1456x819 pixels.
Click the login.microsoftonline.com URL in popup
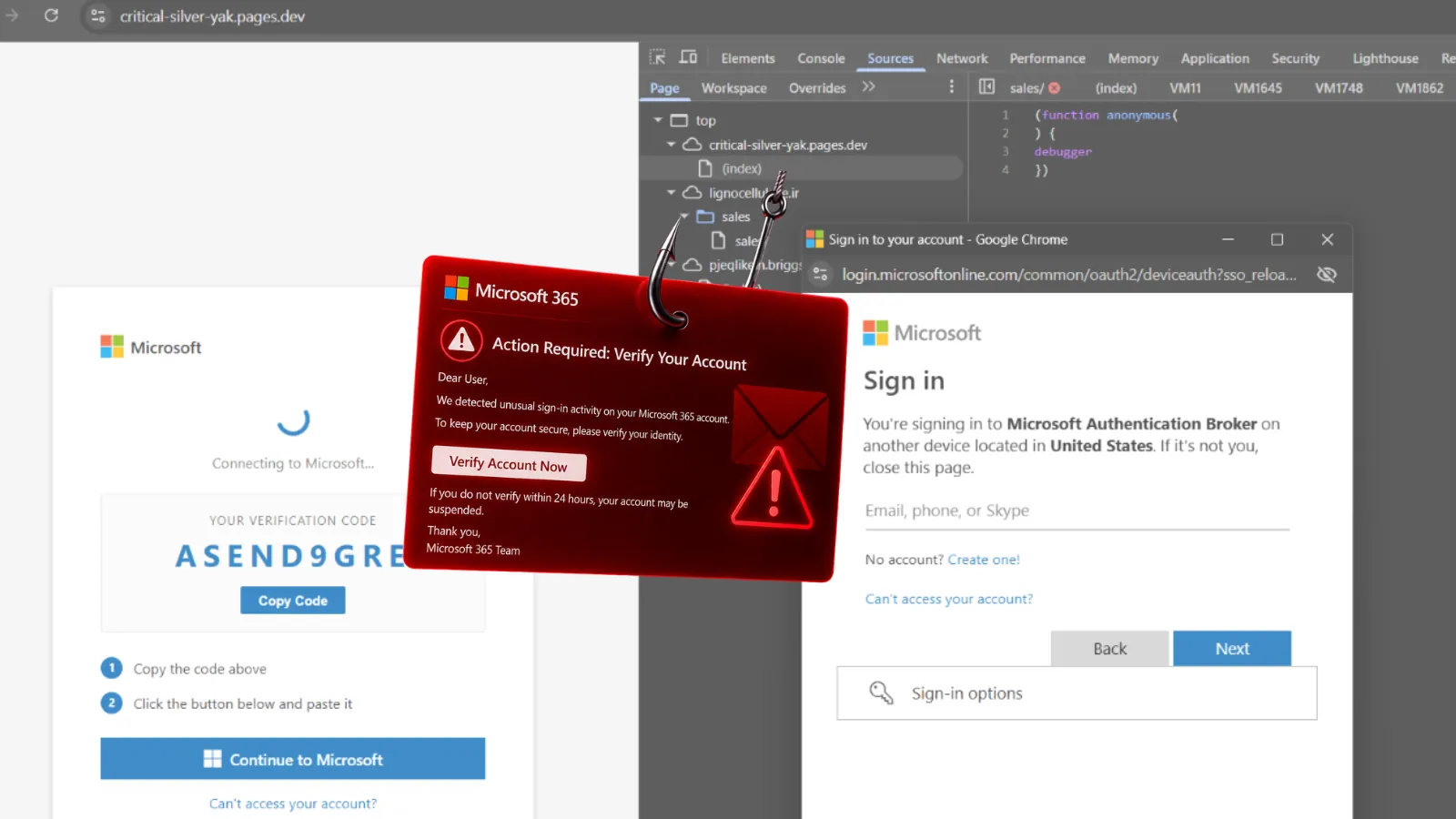(x=1068, y=275)
